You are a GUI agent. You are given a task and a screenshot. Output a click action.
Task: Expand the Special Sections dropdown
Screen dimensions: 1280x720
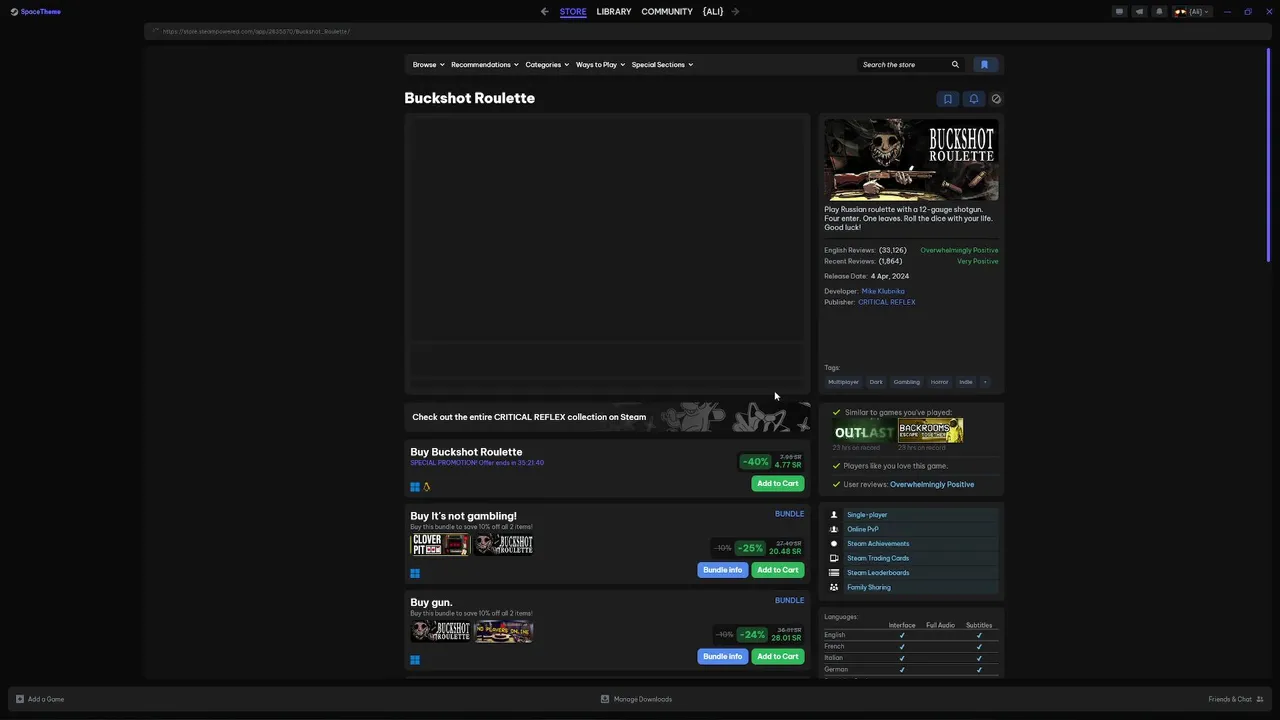point(662,65)
